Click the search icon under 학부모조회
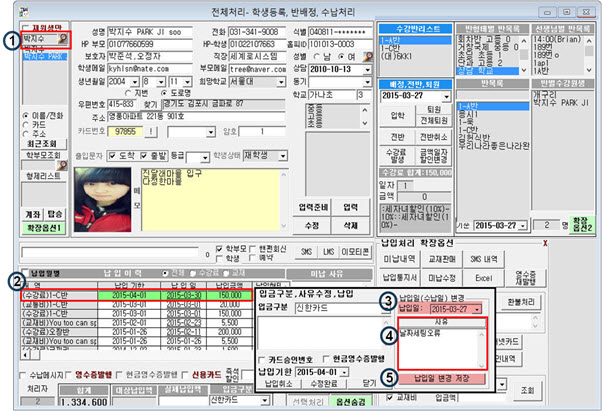Image resolution: width=602 pixels, height=411 pixels. 63,155
